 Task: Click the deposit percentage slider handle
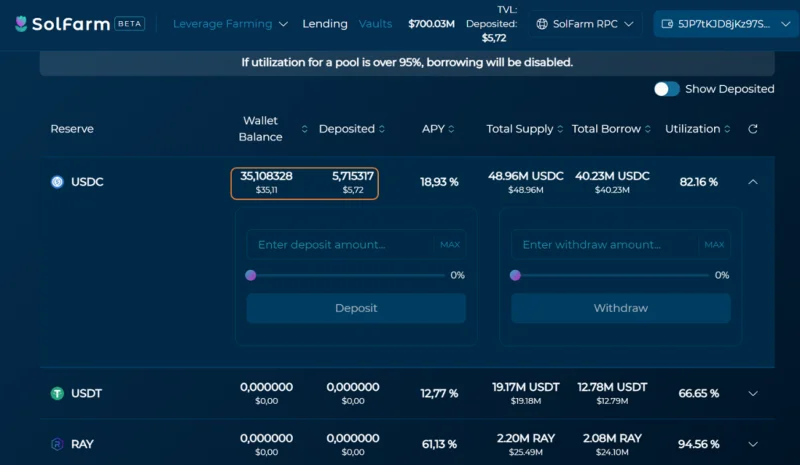pos(251,276)
